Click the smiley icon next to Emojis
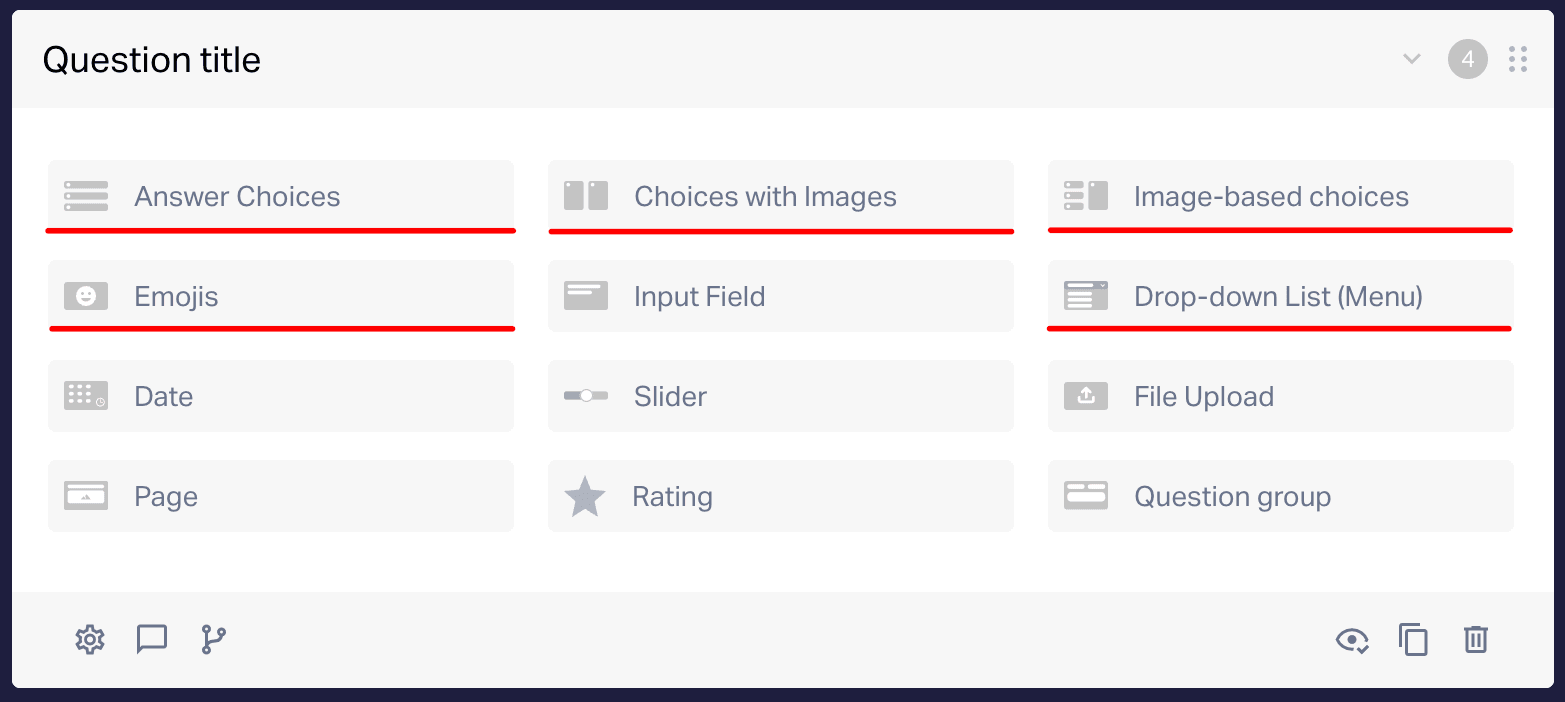This screenshot has height=702, width=1565. (86, 296)
